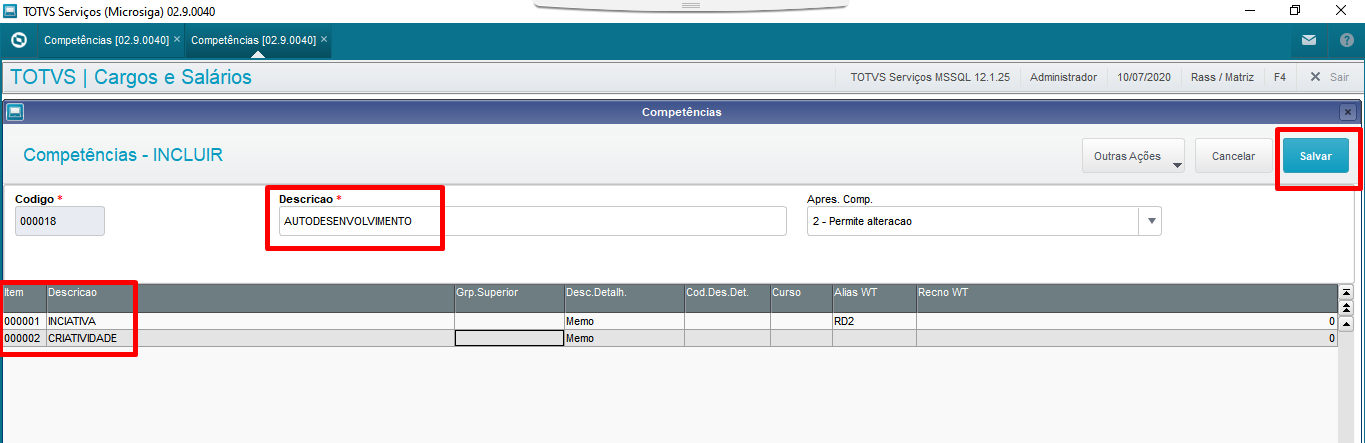Focus the Descricao field AUTODESENVOLVIMENTO

tap(533, 221)
